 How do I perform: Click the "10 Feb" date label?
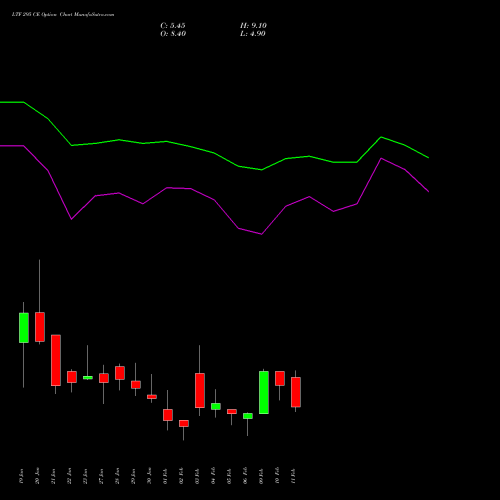coord(277,476)
